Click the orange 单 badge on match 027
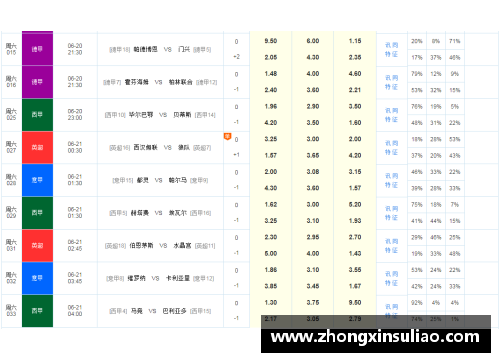Viewport: 500px width, 362px height. pyautogui.click(x=227, y=136)
